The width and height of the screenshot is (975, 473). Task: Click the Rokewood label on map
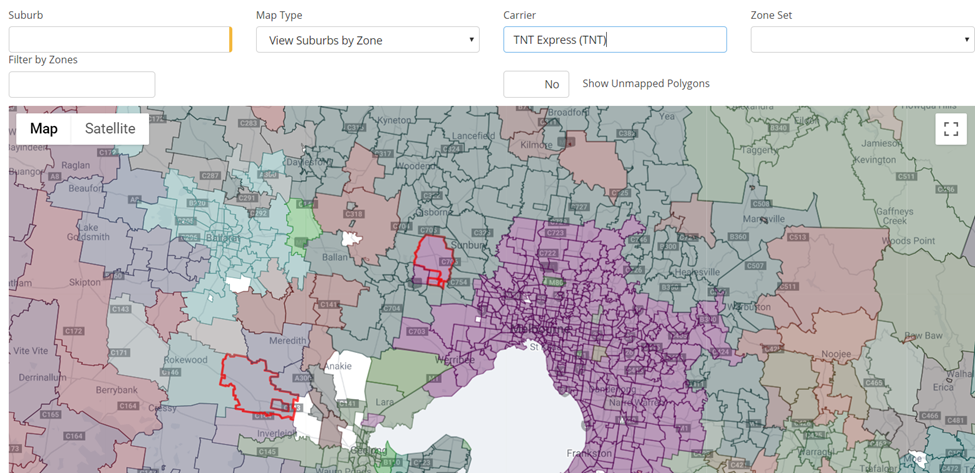click(x=185, y=360)
